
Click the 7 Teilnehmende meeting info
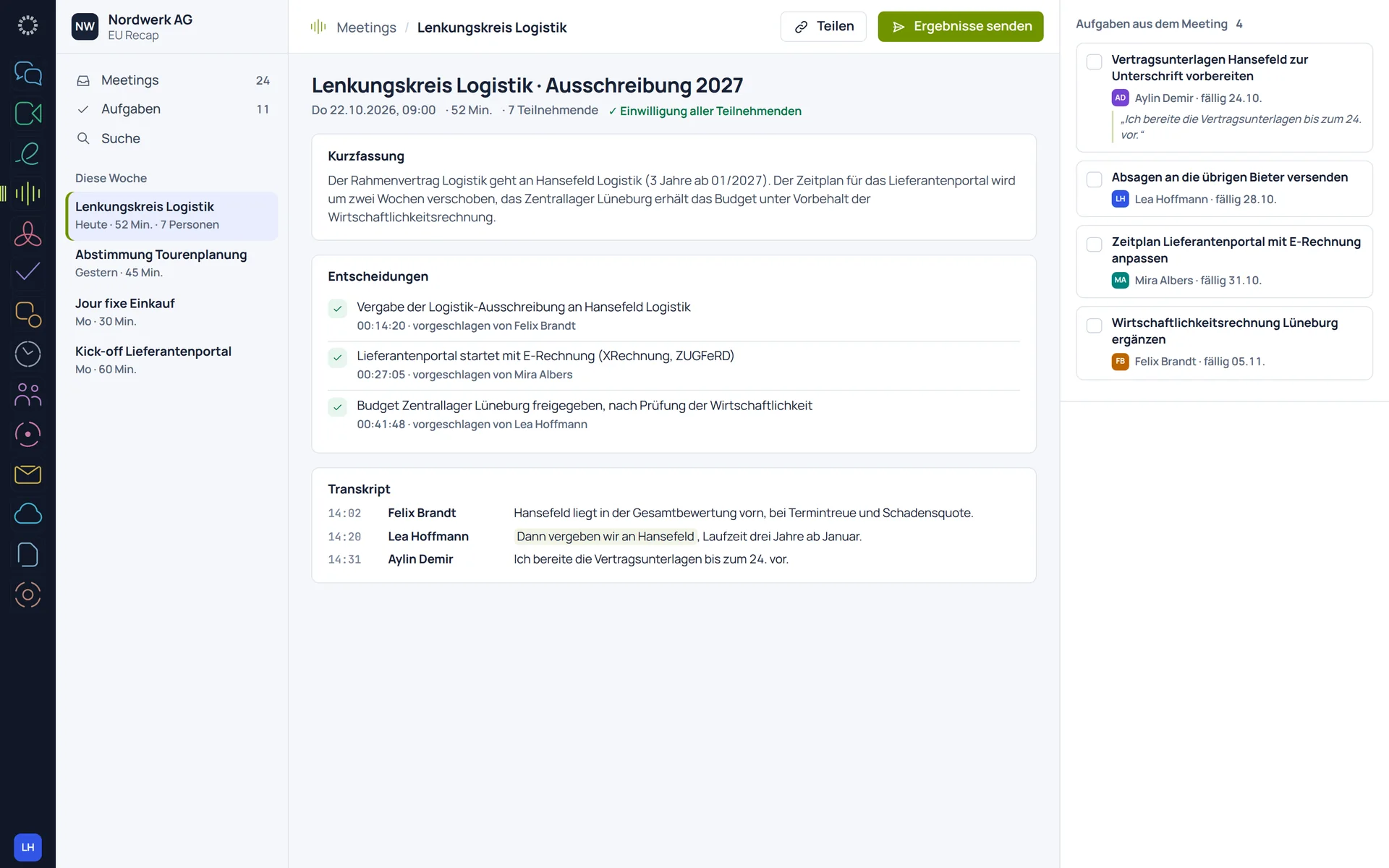553,111
